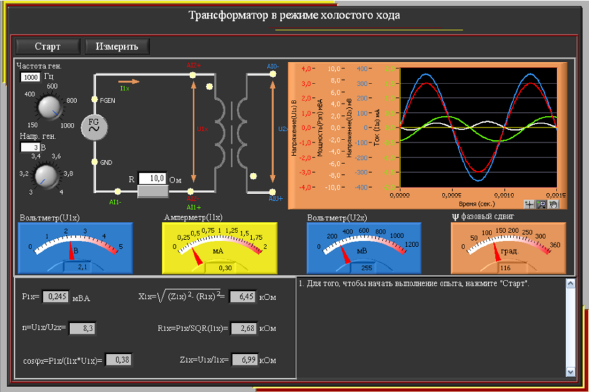Viewport: 589px width, 392px height.
Task: Click the 800 mark on frequency knob
Action: (x=71, y=101)
